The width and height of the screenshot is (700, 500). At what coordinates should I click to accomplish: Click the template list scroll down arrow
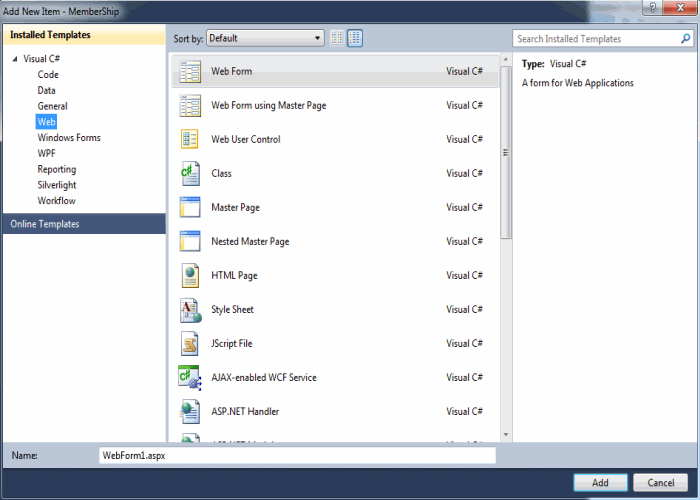[506, 434]
